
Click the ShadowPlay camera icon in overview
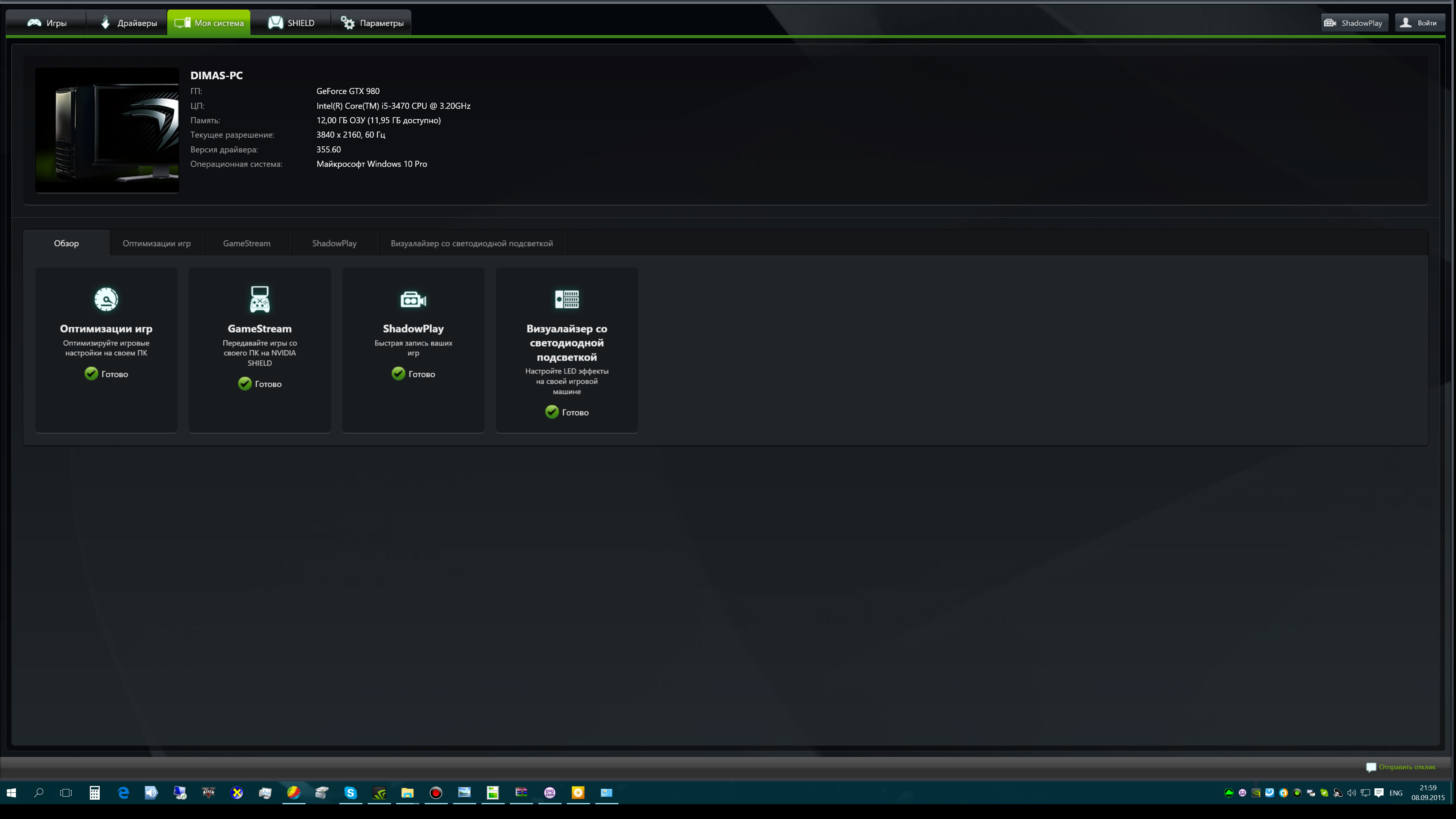click(x=413, y=299)
